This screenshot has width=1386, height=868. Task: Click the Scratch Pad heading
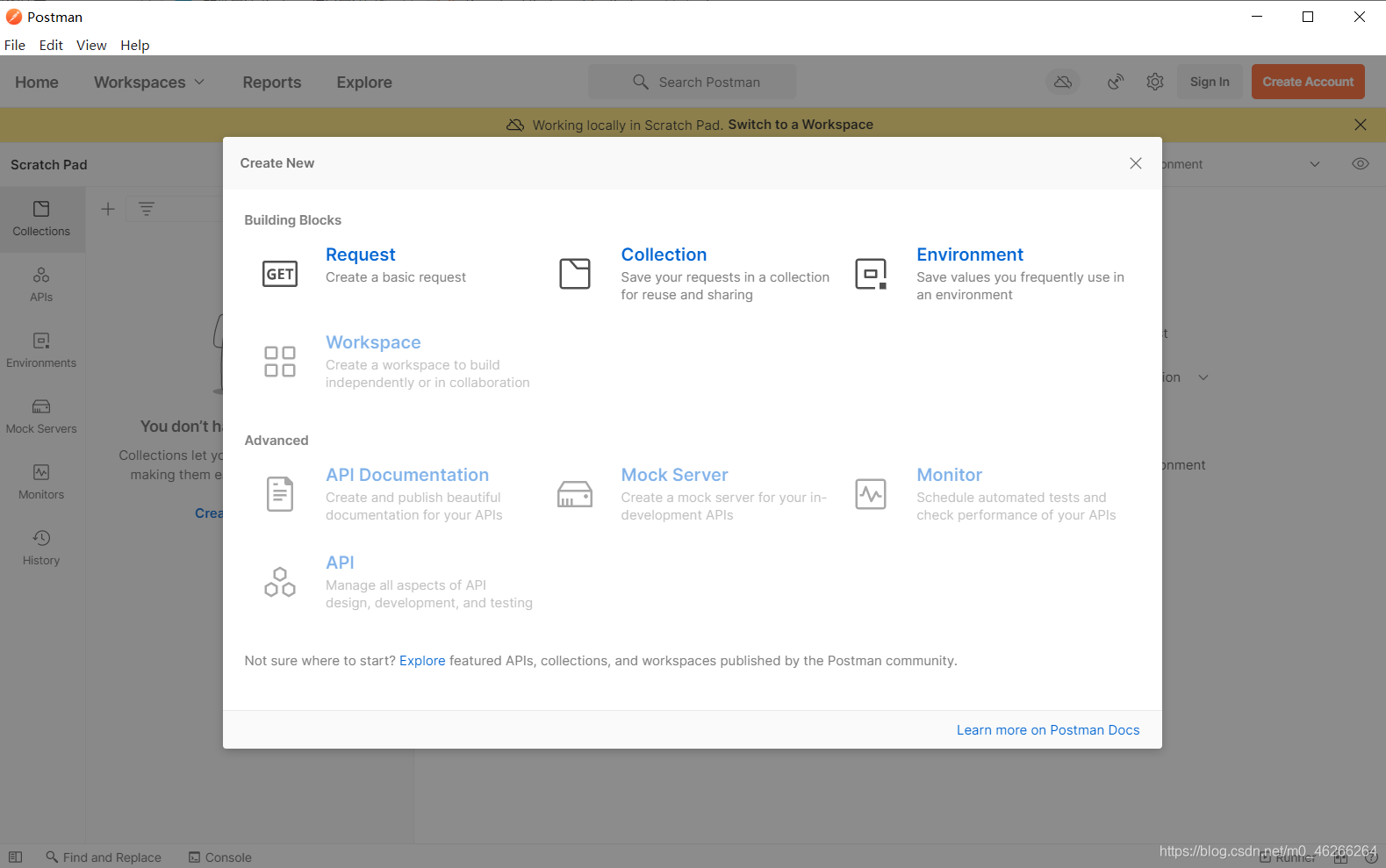pos(49,164)
